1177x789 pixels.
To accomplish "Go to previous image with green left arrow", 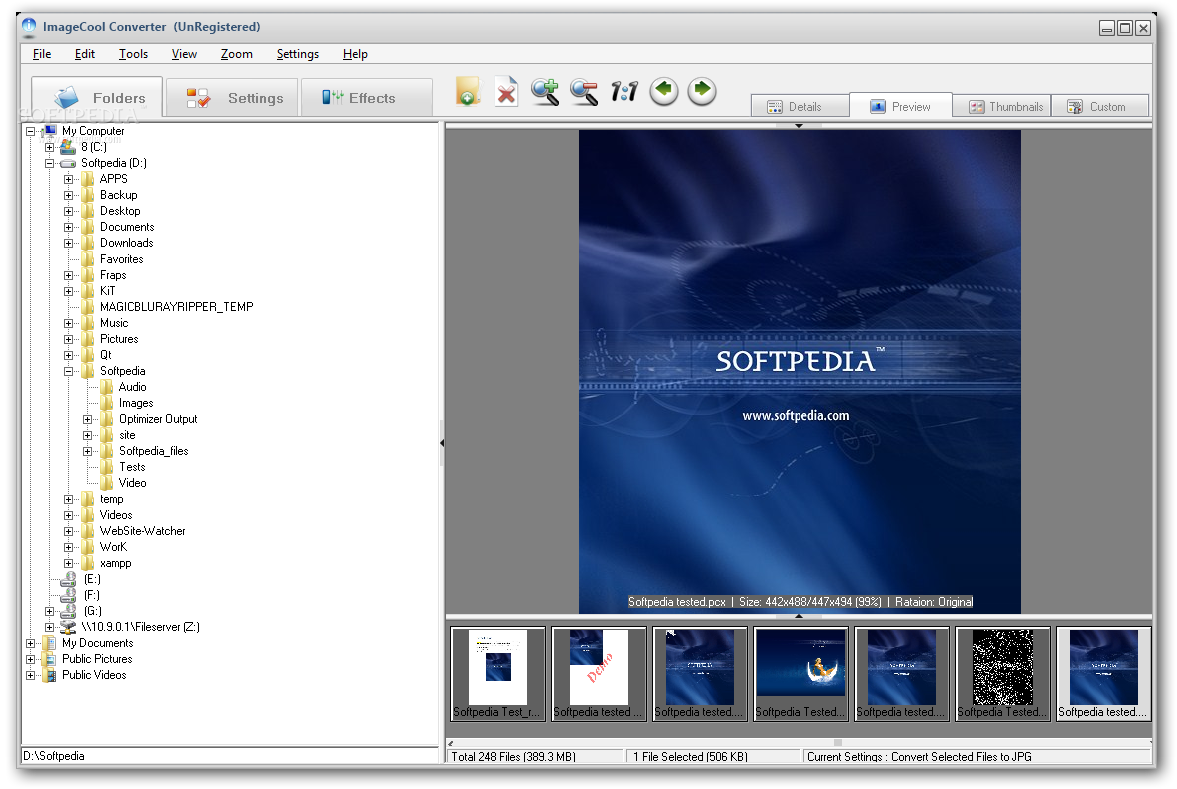I will click(x=664, y=91).
